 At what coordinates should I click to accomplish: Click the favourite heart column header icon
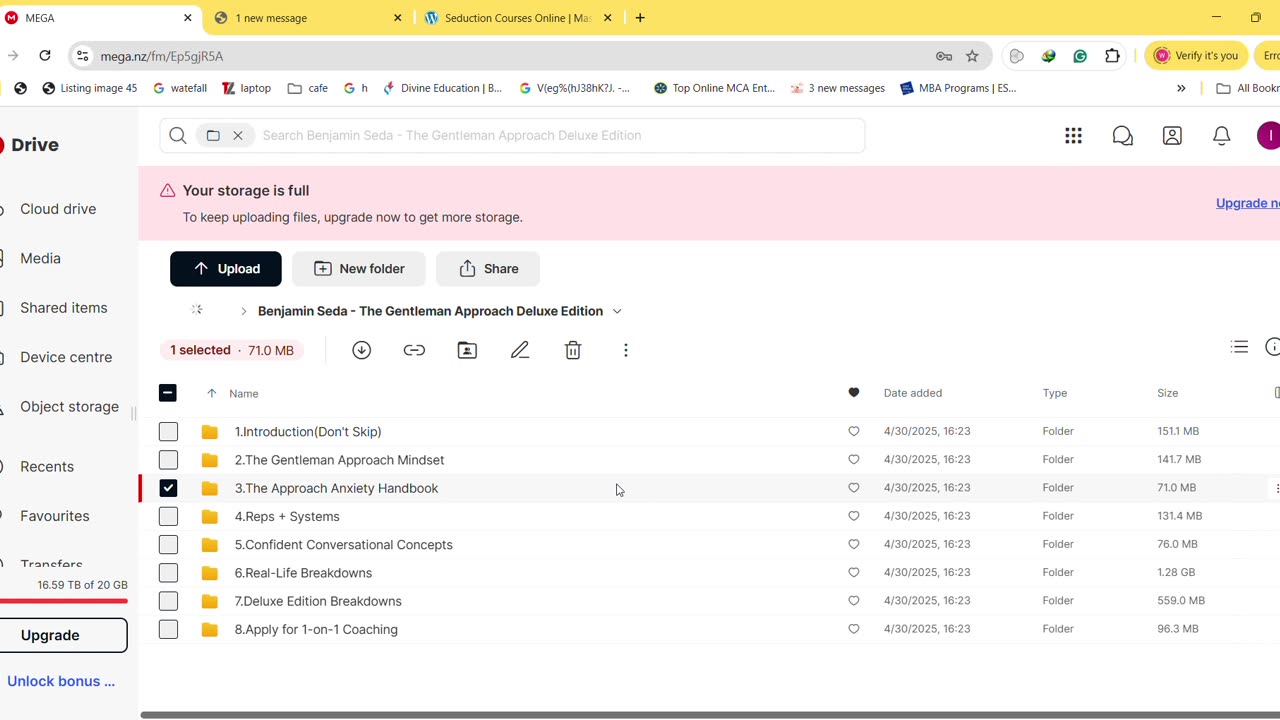click(x=853, y=393)
